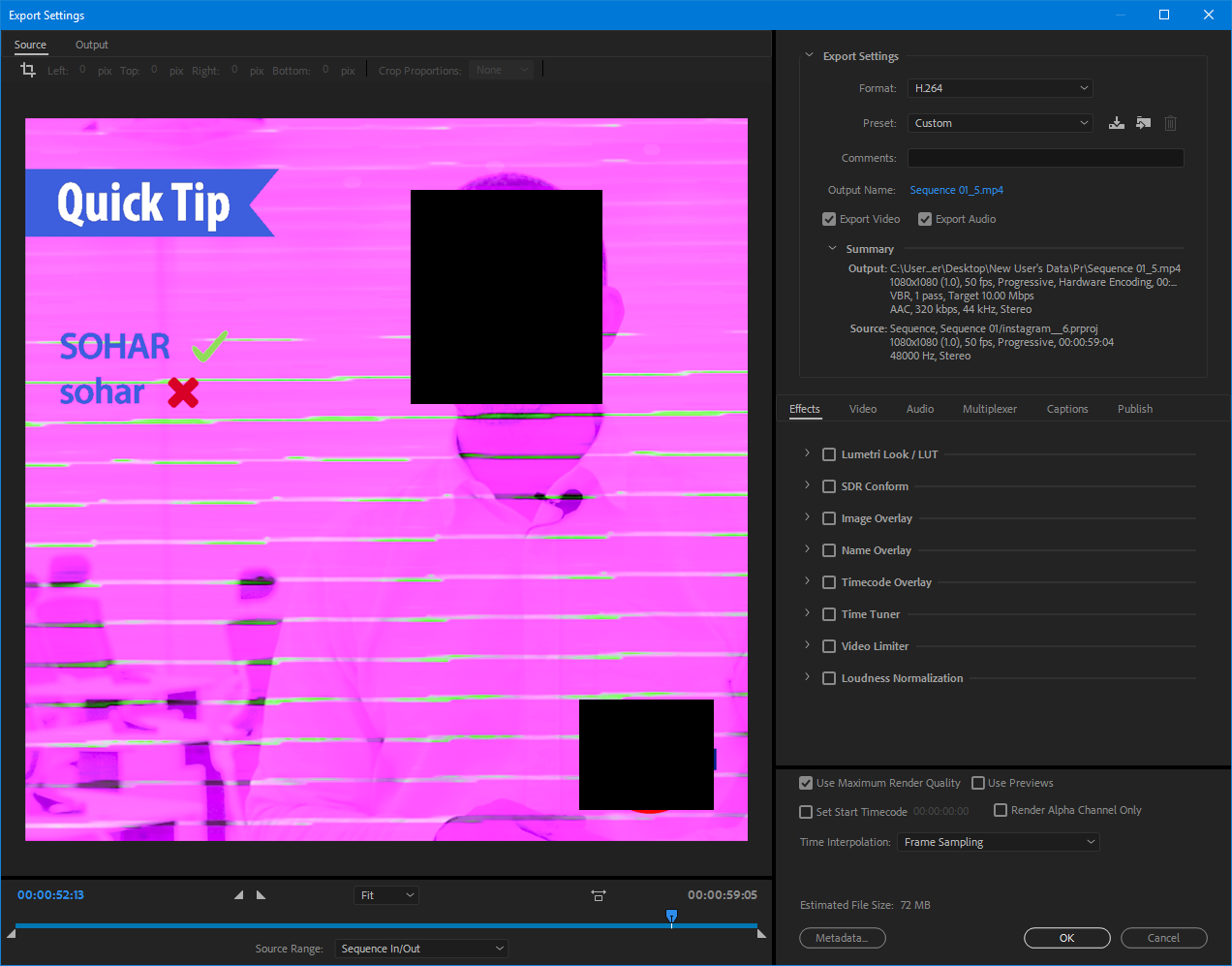This screenshot has width=1232, height=966.
Task: Expand the SDR Conform section
Action: (x=807, y=485)
